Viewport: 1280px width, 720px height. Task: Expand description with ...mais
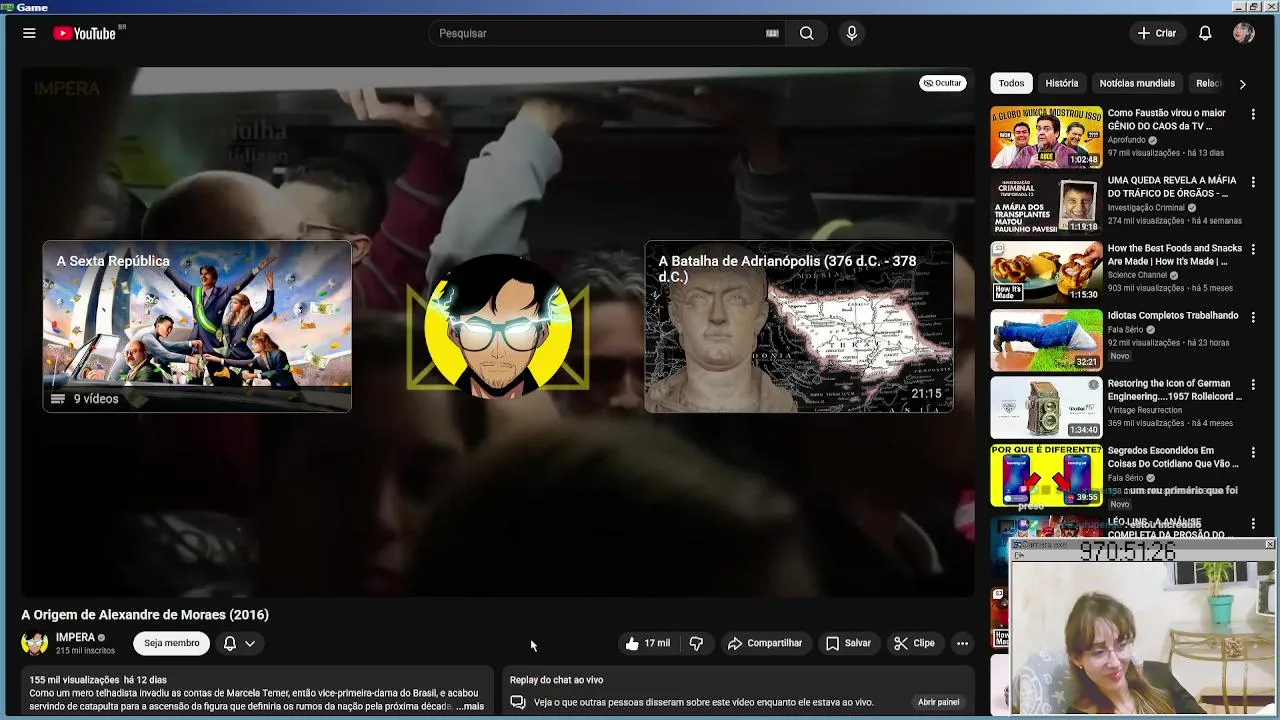470,706
